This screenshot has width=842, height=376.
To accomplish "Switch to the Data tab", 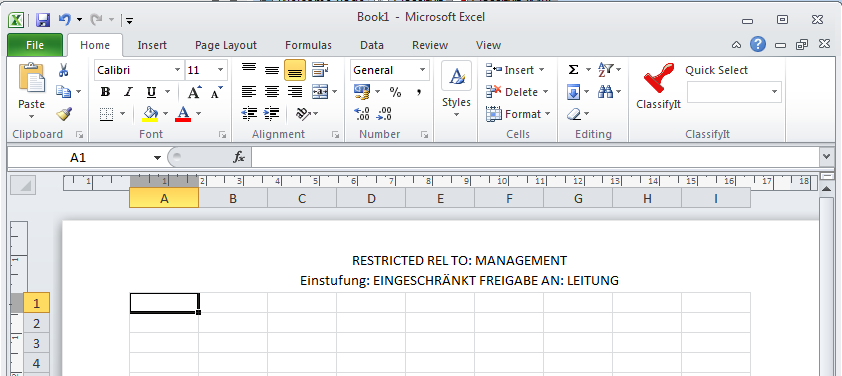I will click(372, 45).
